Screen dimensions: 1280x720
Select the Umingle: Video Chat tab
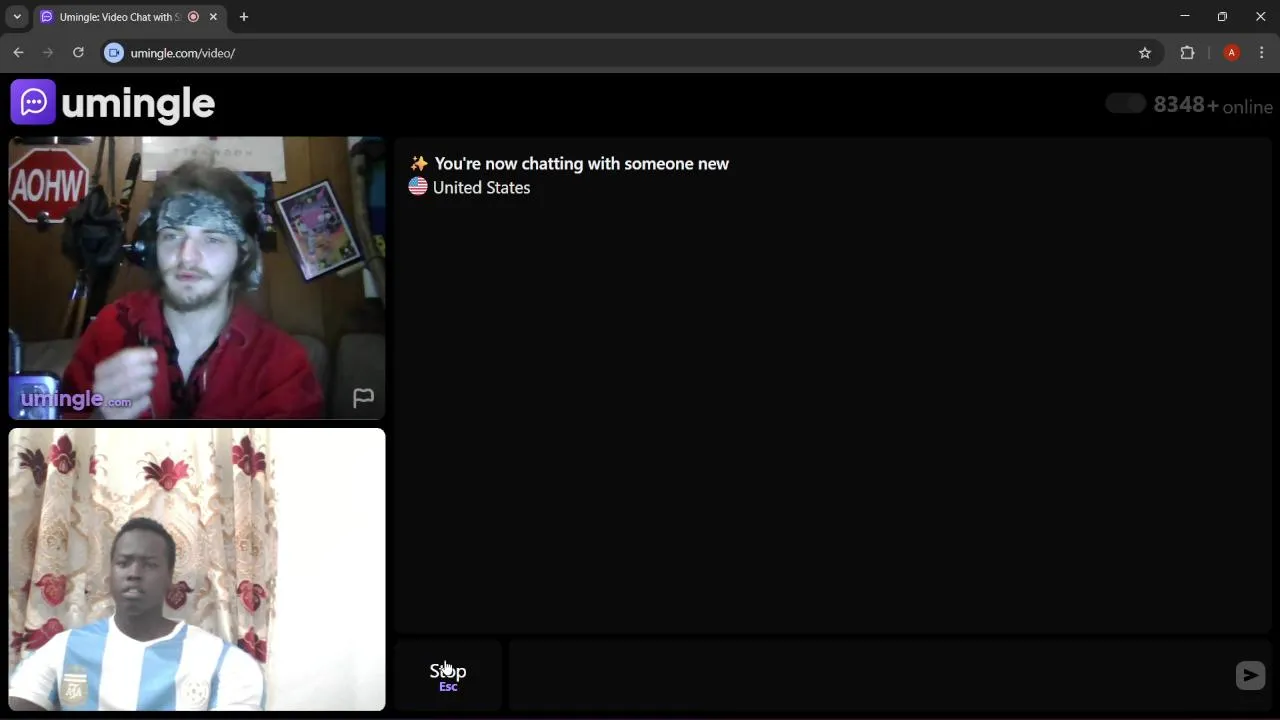pyautogui.click(x=129, y=17)
